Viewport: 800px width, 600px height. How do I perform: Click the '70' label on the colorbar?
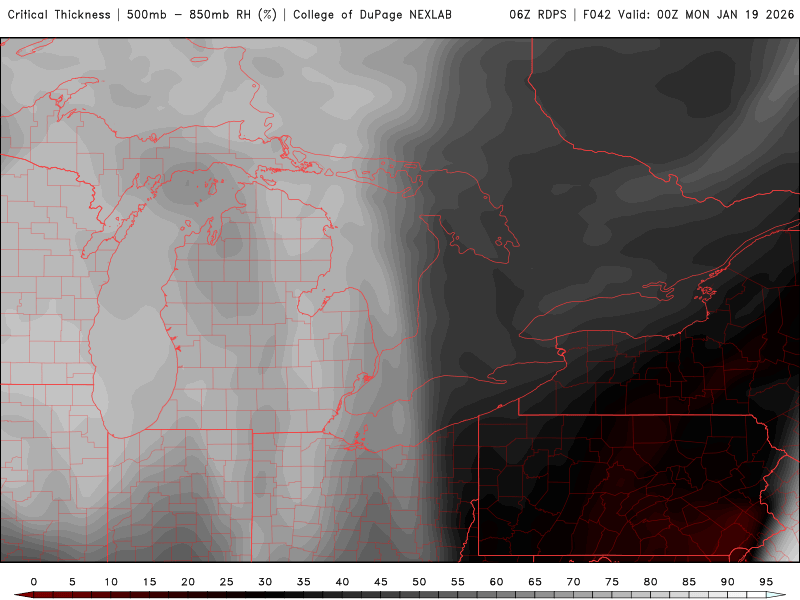coord(573,582)
